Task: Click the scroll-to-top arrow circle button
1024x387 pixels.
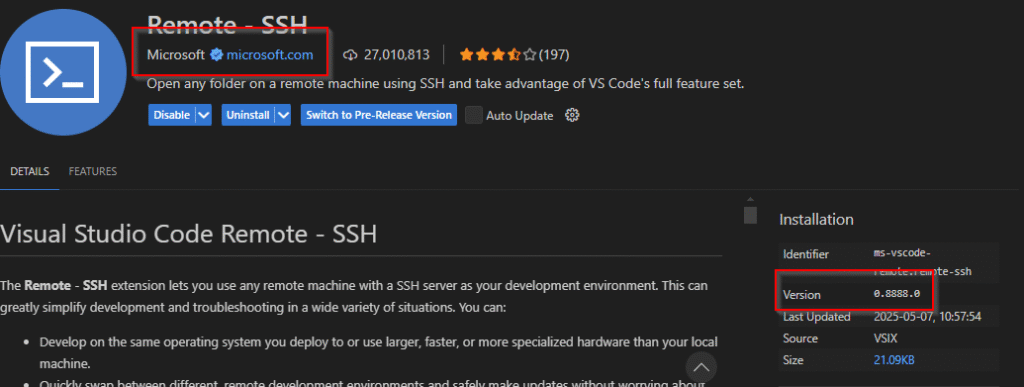Action: pos(701,367)
